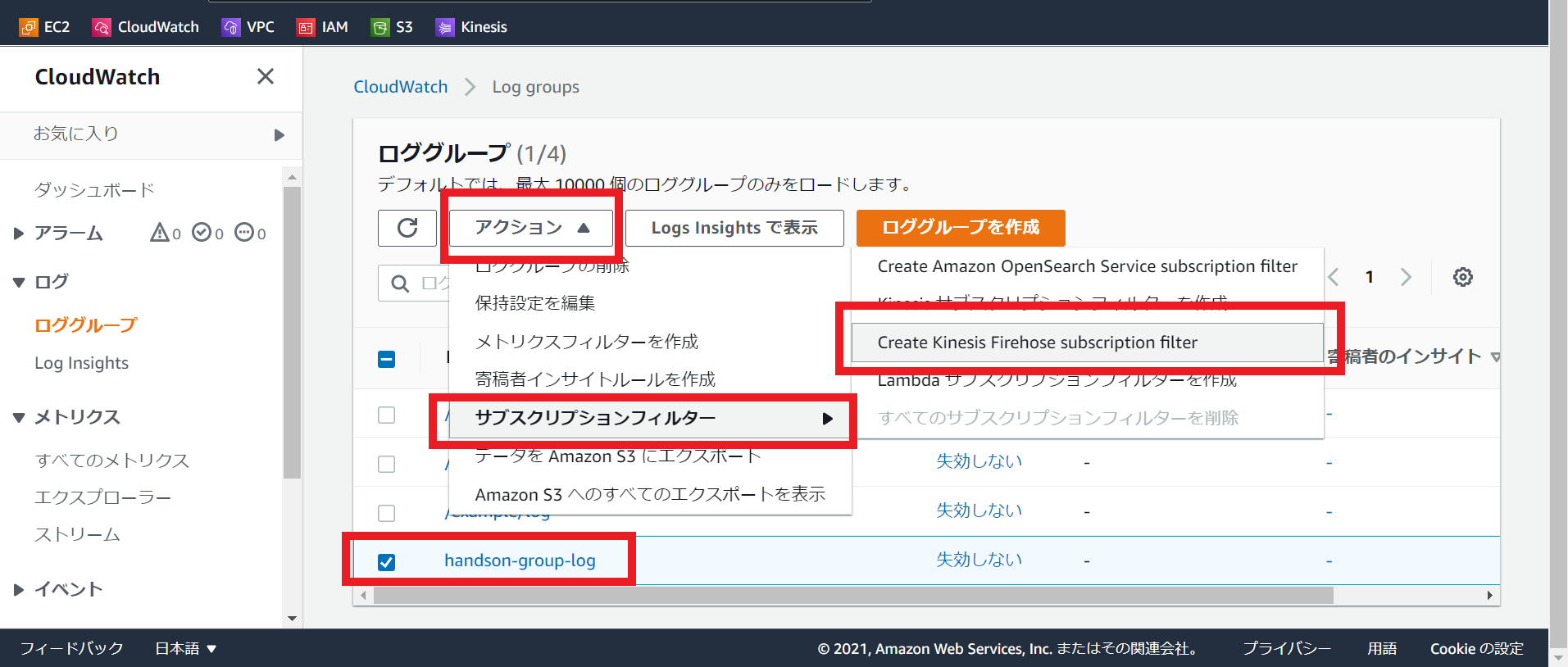Open ロググループ in sidebar
1568x667 pixels.
[x=85, y=325]
